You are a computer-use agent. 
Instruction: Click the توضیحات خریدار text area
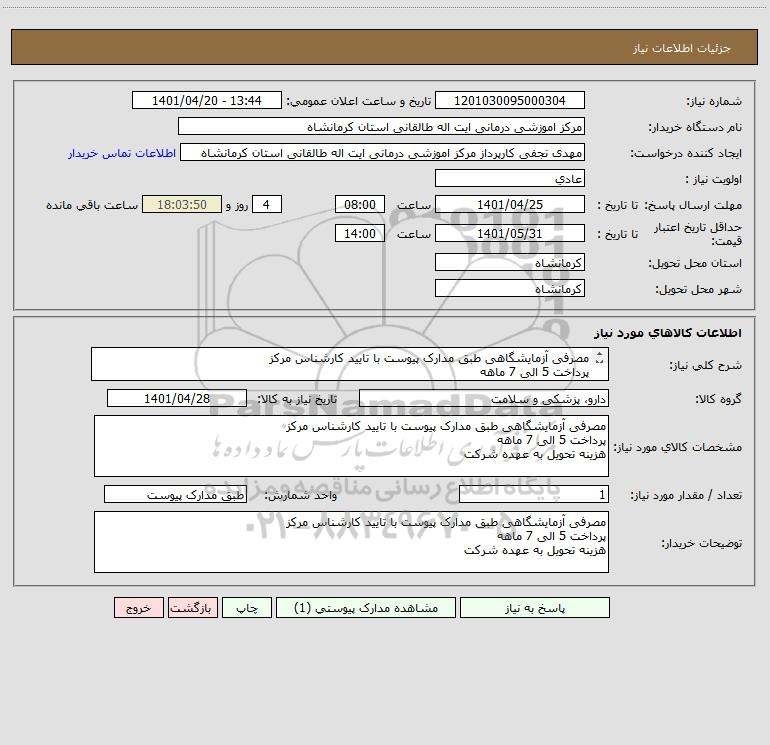click(x=351, y=542)
